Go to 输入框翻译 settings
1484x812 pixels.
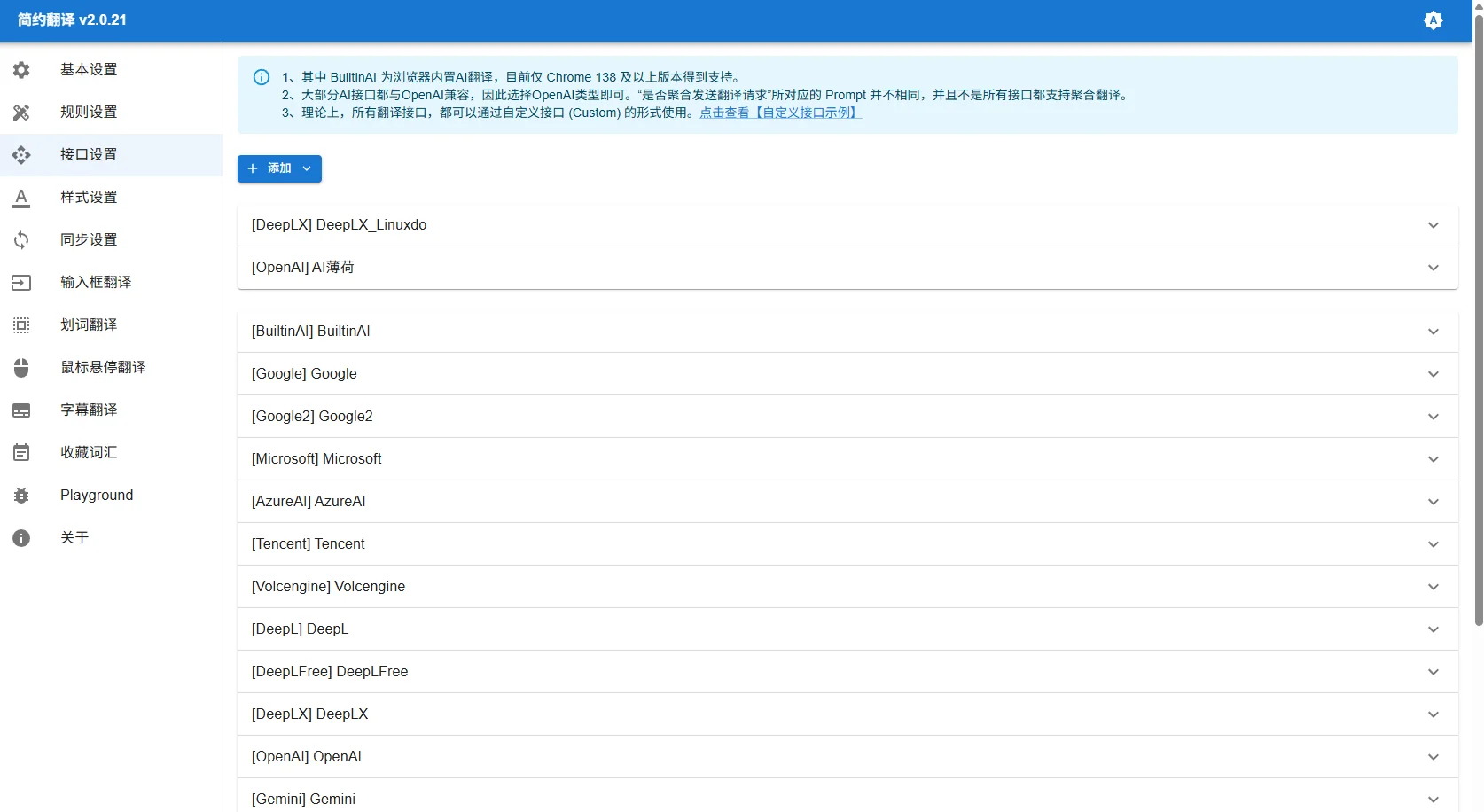coord(111,283)
